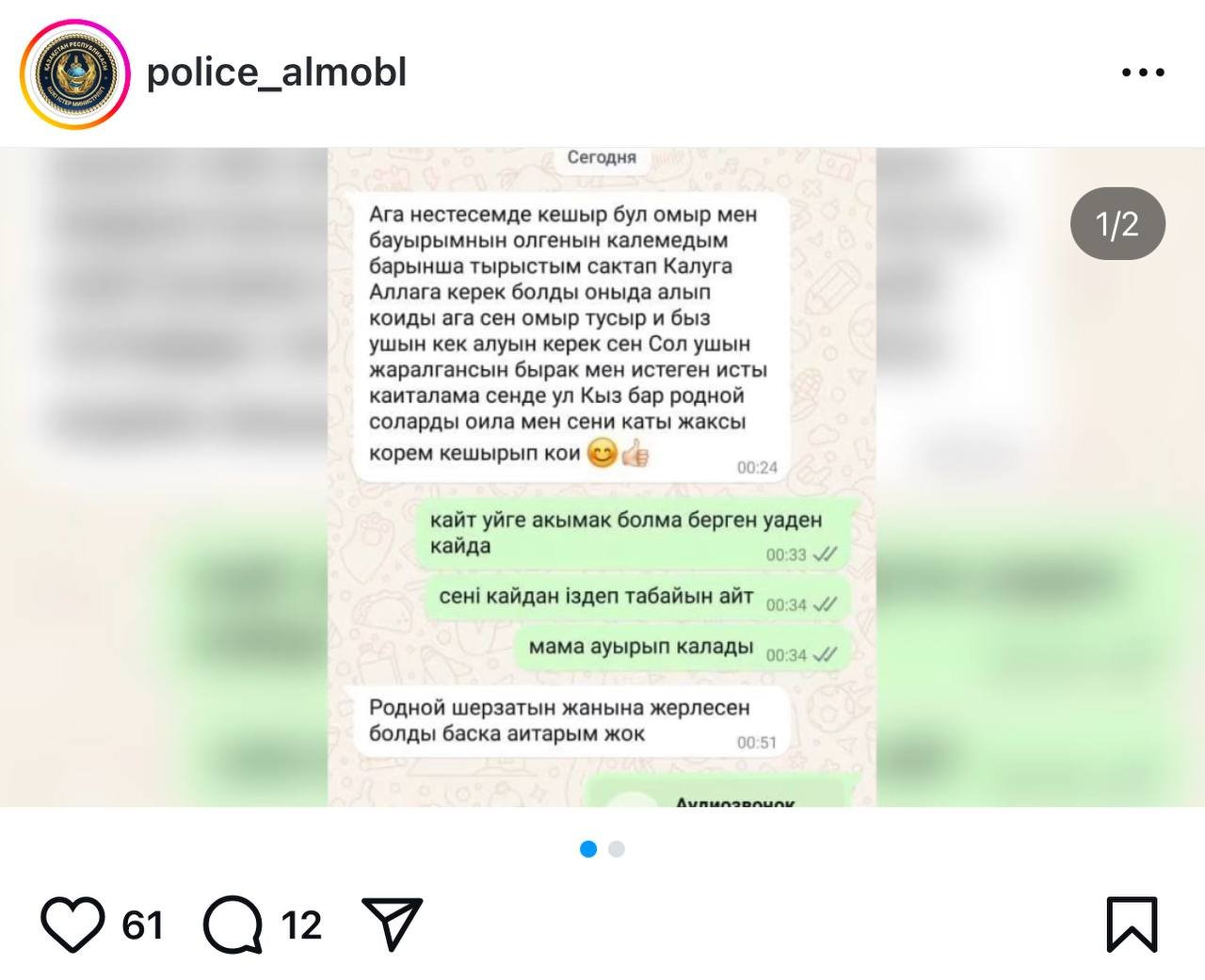Open comments via the speech bubble icon
Viewport: 1205px width, 980px height.
coord(233,924)
